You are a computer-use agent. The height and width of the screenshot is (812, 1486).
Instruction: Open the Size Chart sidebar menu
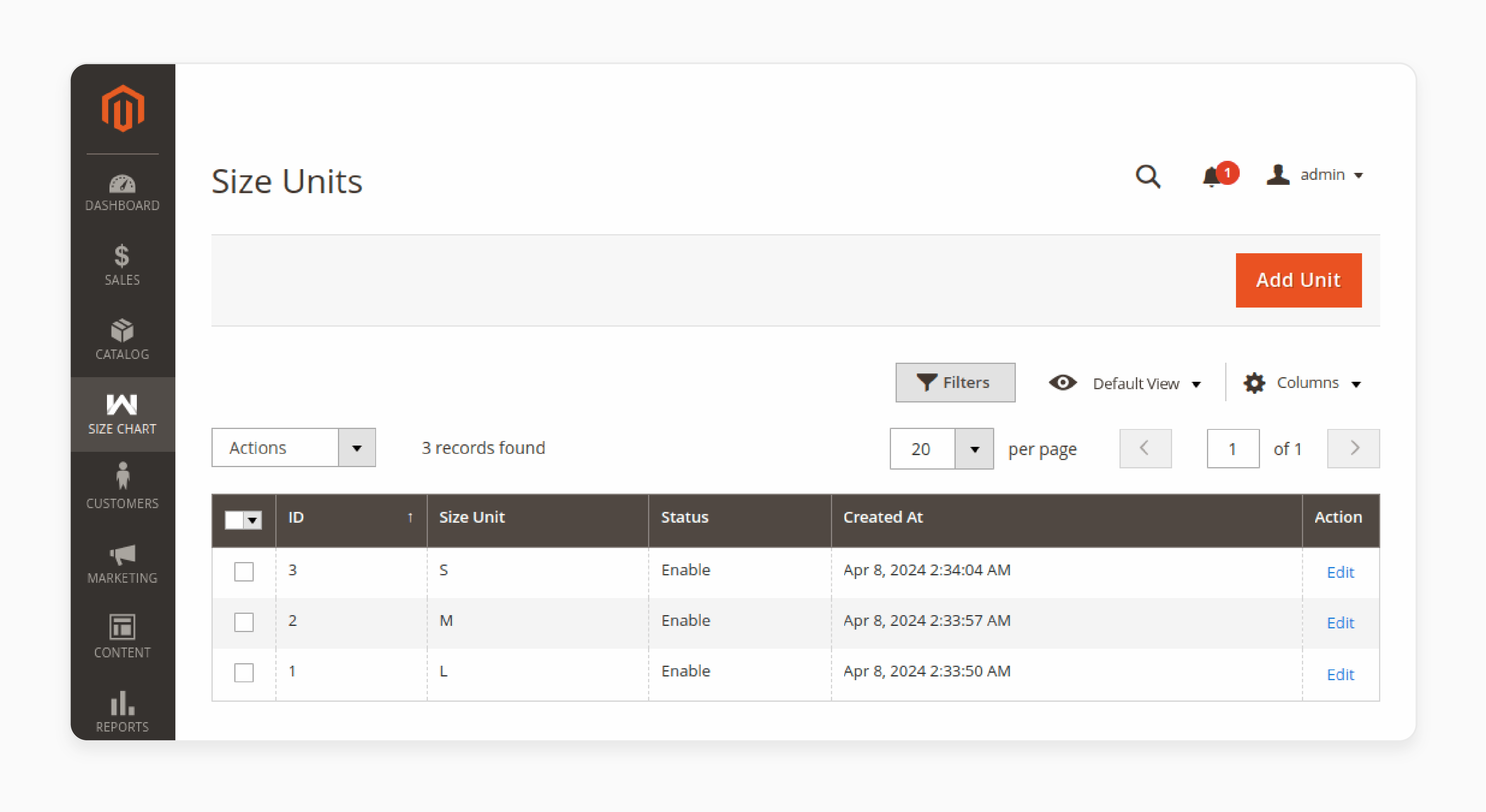pyautogui.click(x=122, y=414)
